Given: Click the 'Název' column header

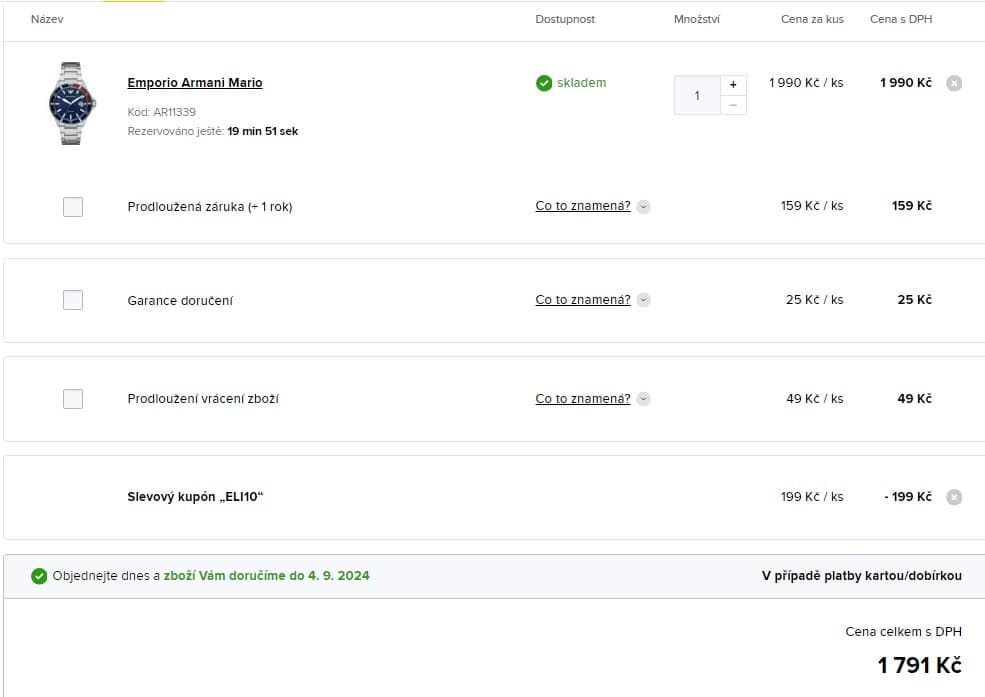Looking at the screenshot, I should (47, 19).
